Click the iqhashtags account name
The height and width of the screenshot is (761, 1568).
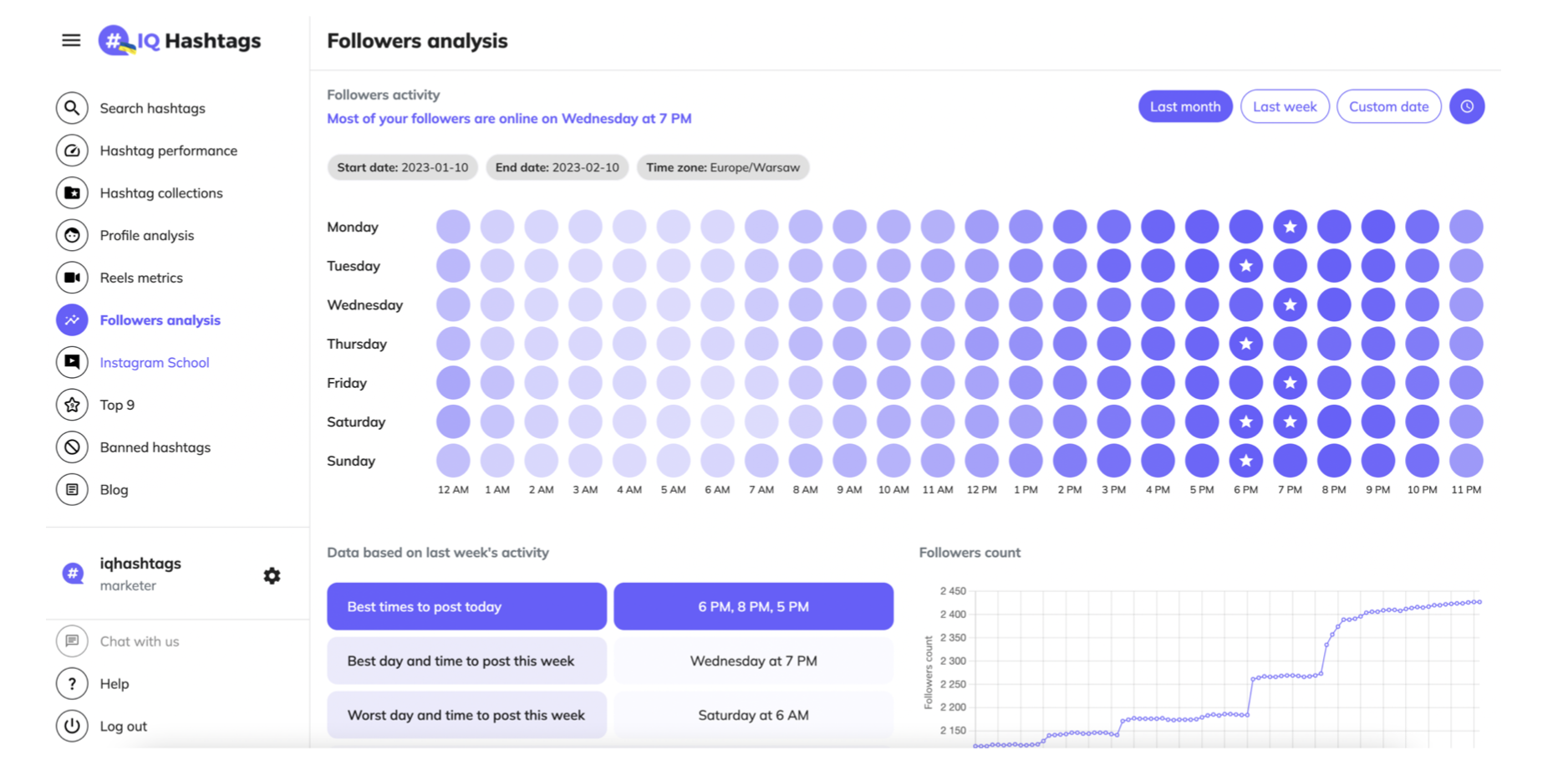[140, 563]
